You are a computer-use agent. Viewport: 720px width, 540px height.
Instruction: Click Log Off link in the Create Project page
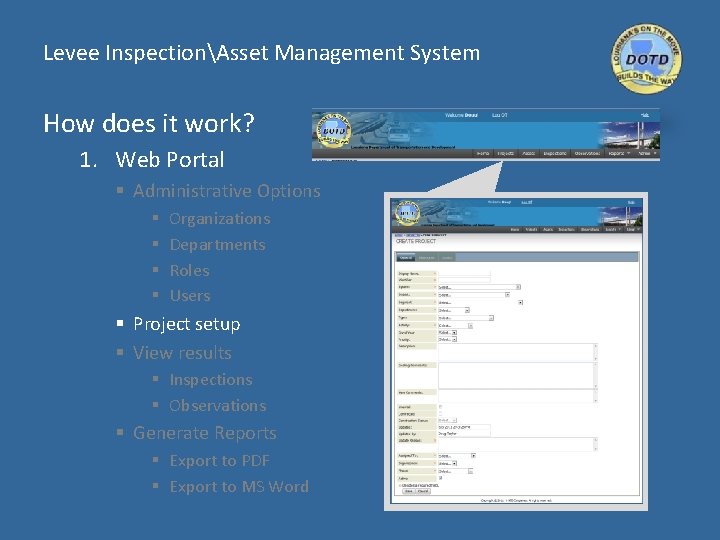pos(527,202)
